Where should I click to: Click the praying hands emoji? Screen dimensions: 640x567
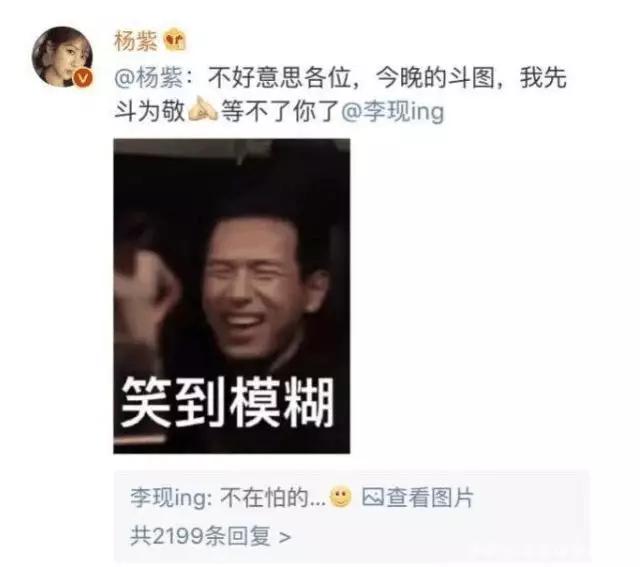[203, 109]
